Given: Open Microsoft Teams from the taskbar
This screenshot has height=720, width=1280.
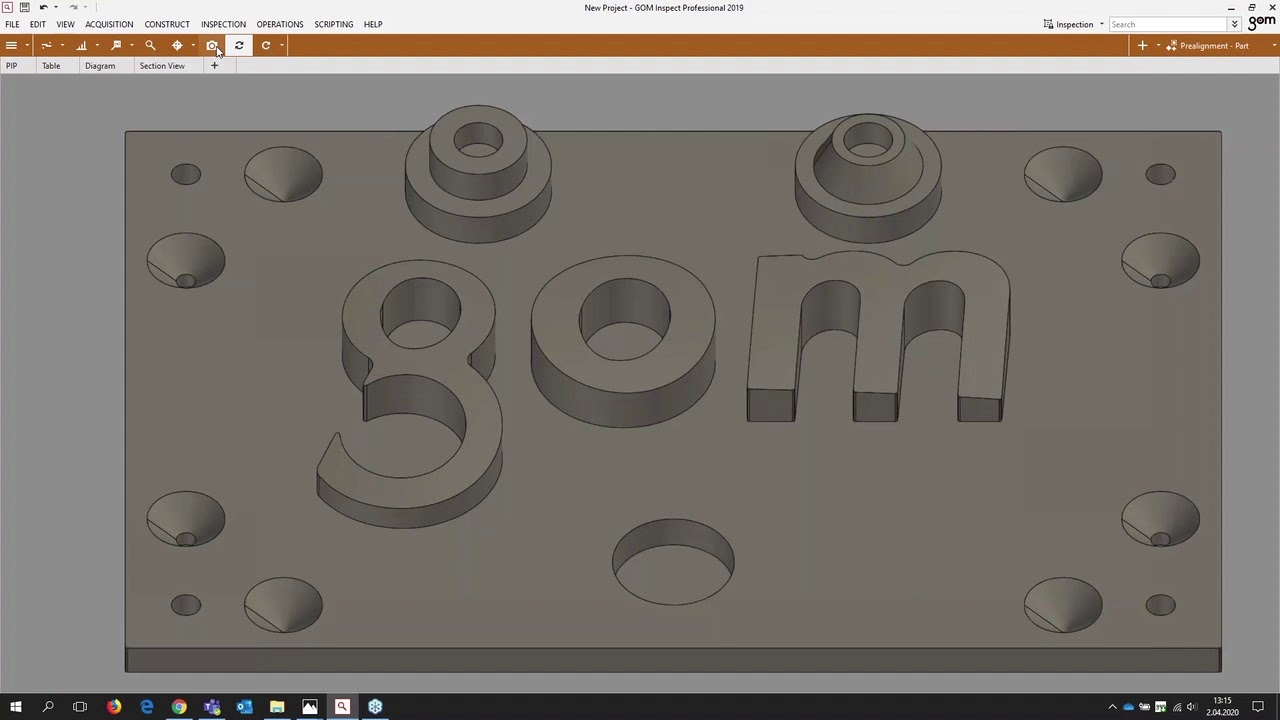Looking at the screenshot, I should (x=212, y=707).
